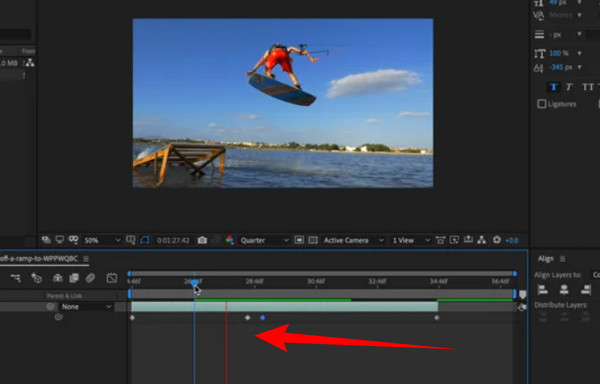Open the 50% magnification dropdown
Image resolution: width=600 pixels, height=384 pixels.
click(x=102, y=240)
